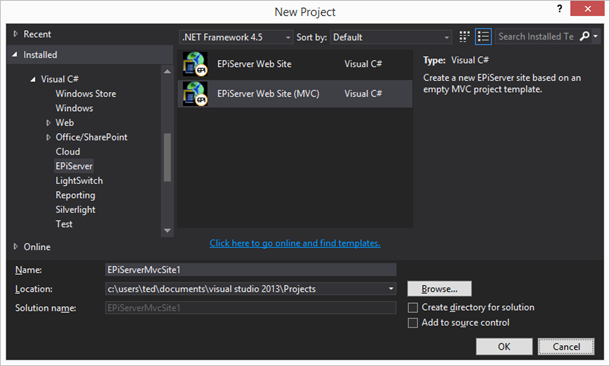Open the Sort by Default dropdown
Image resolution: width=610 pixels, height=366 pixels.
[x=391, y=37]
